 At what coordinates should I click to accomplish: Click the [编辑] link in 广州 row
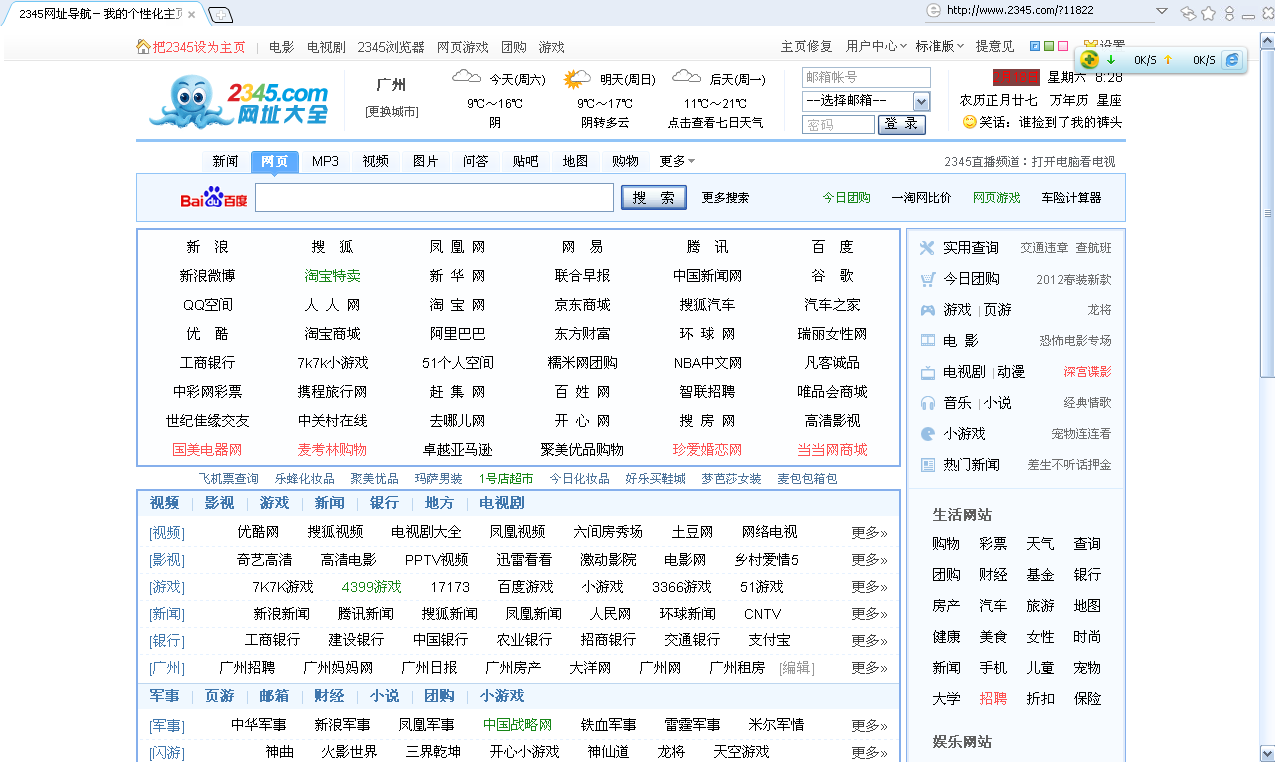pyautogui.click(x=796, y=668)
